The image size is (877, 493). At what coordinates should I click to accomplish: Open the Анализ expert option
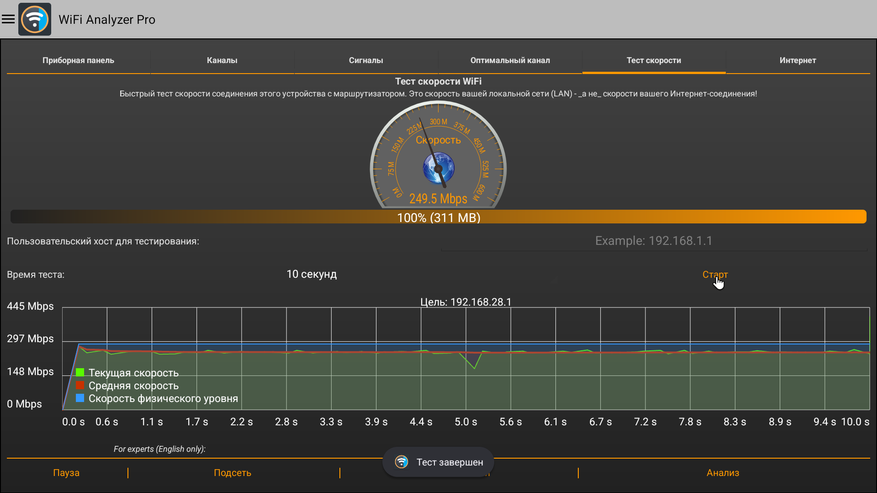[723, 473]
